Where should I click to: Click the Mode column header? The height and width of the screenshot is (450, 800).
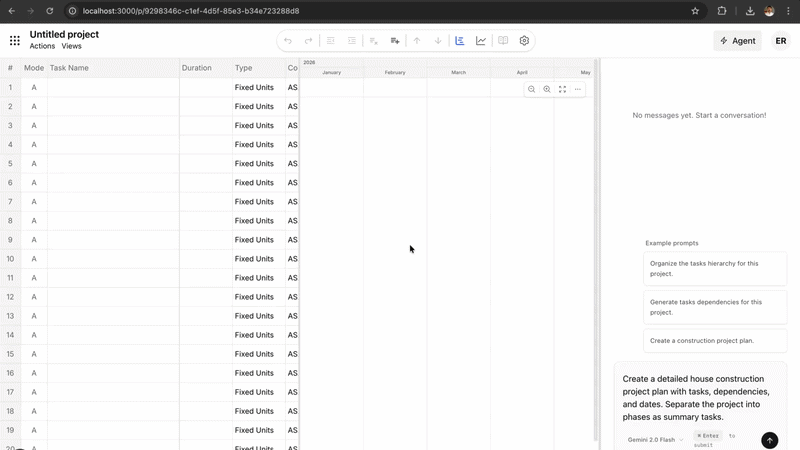pos(34,68)
